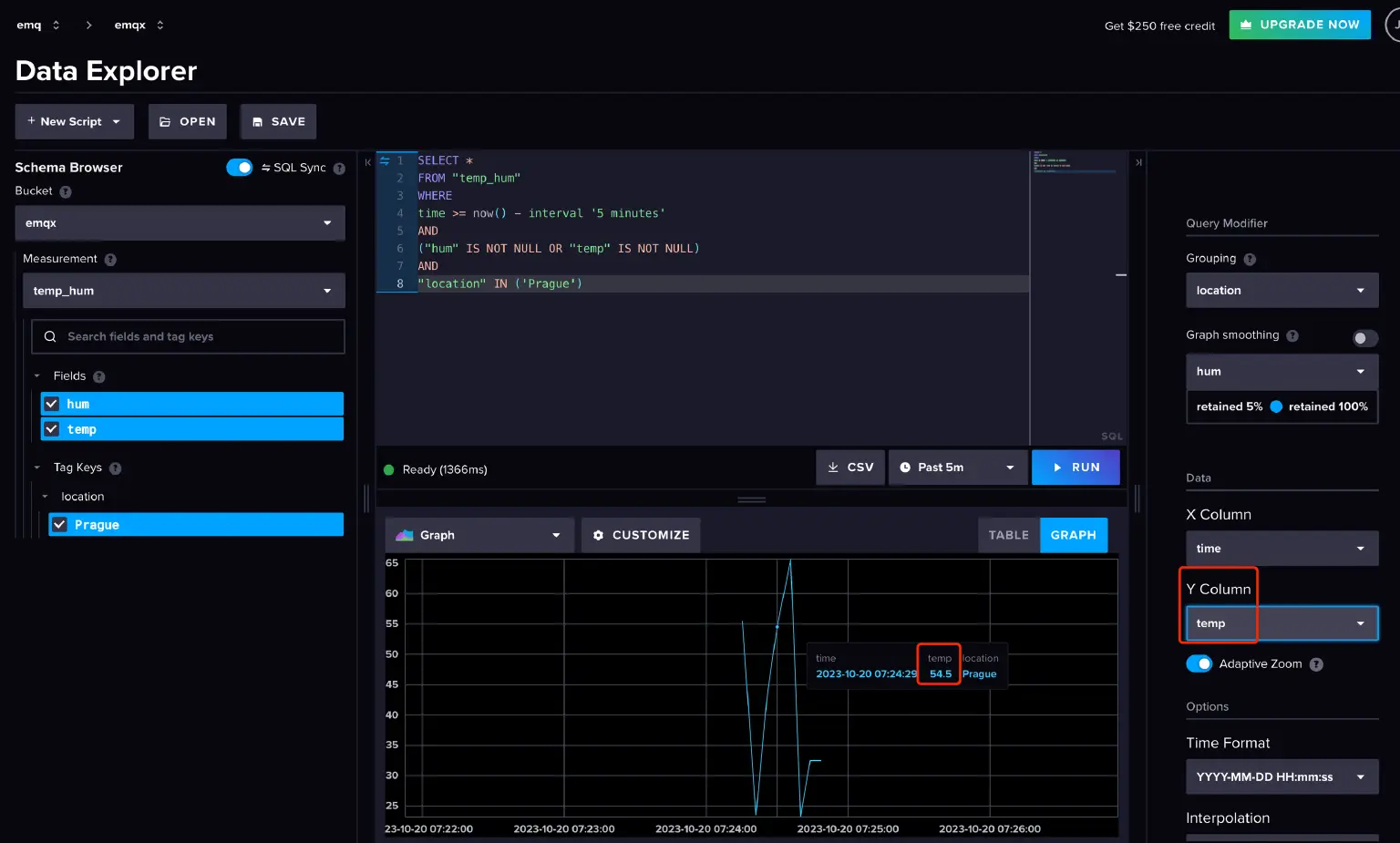Disable the SQL Sync toggle
1400x843 pixels.
click(240, 168)
